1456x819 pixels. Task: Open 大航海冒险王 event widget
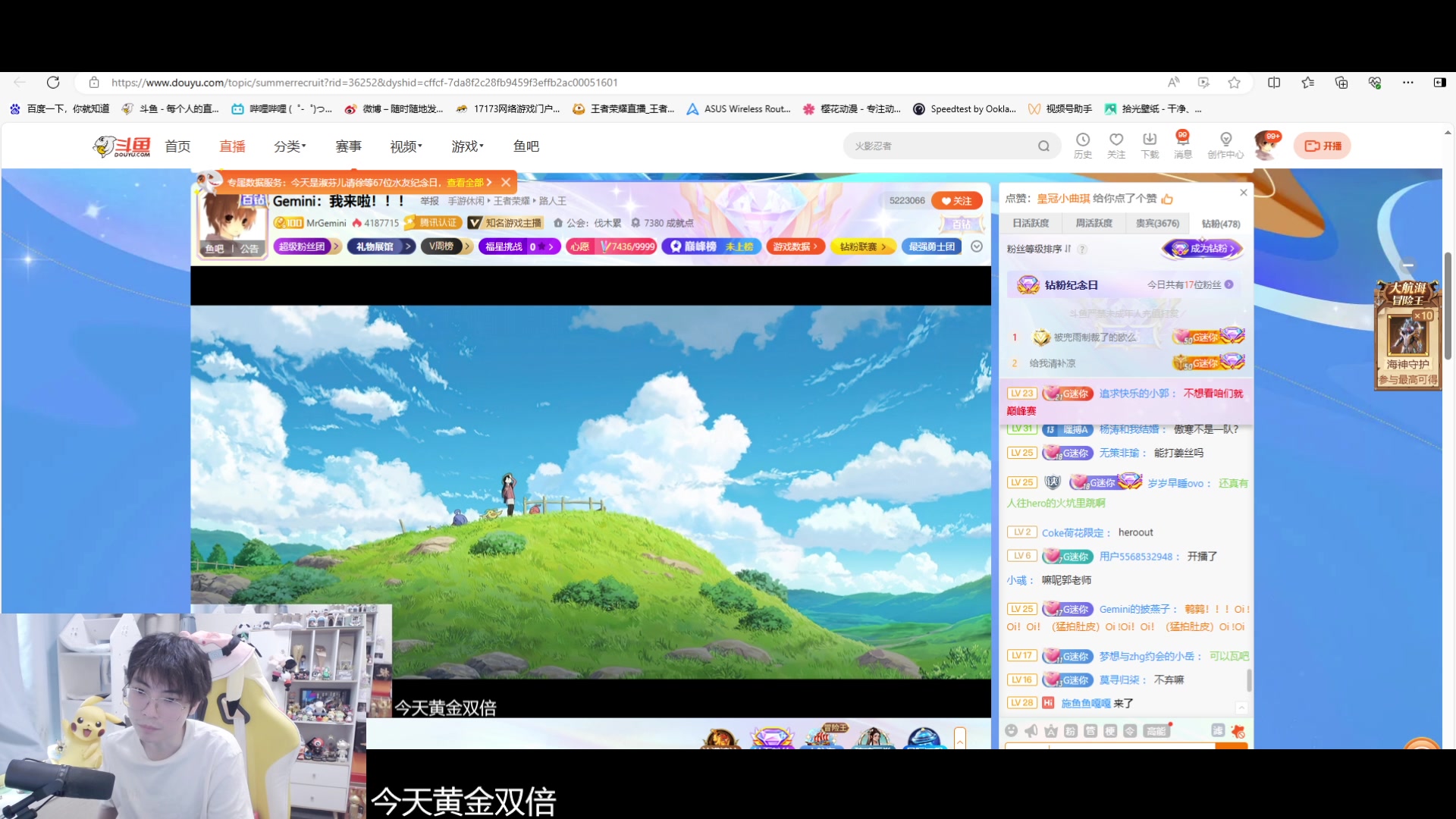tap(1407, 335)
